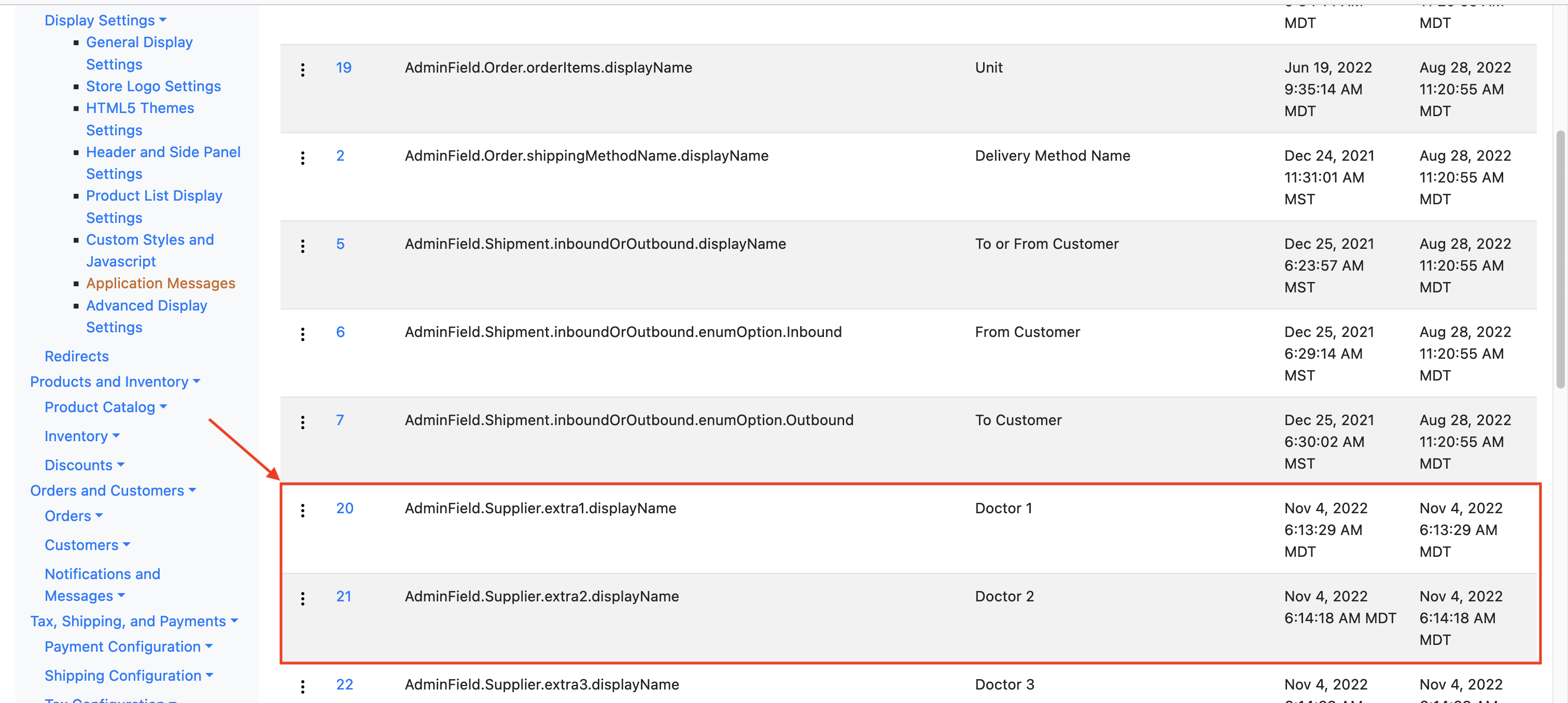1568x703 pixels.
Task: Select the 'Doctor 1' message value
Action: coord(1004,508)
